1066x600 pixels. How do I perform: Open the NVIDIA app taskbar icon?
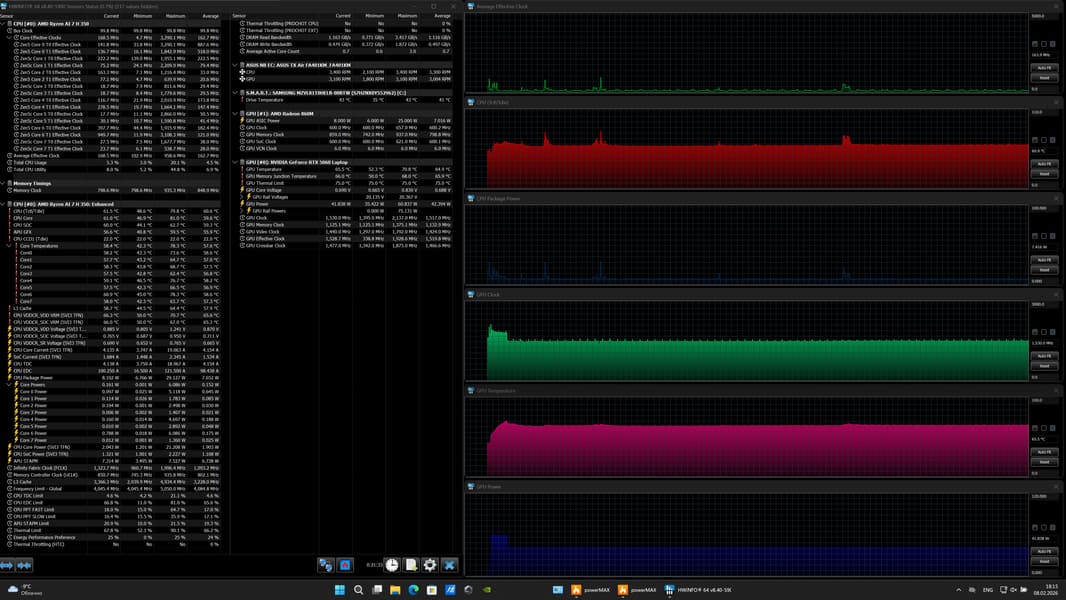tap(487, 590)
